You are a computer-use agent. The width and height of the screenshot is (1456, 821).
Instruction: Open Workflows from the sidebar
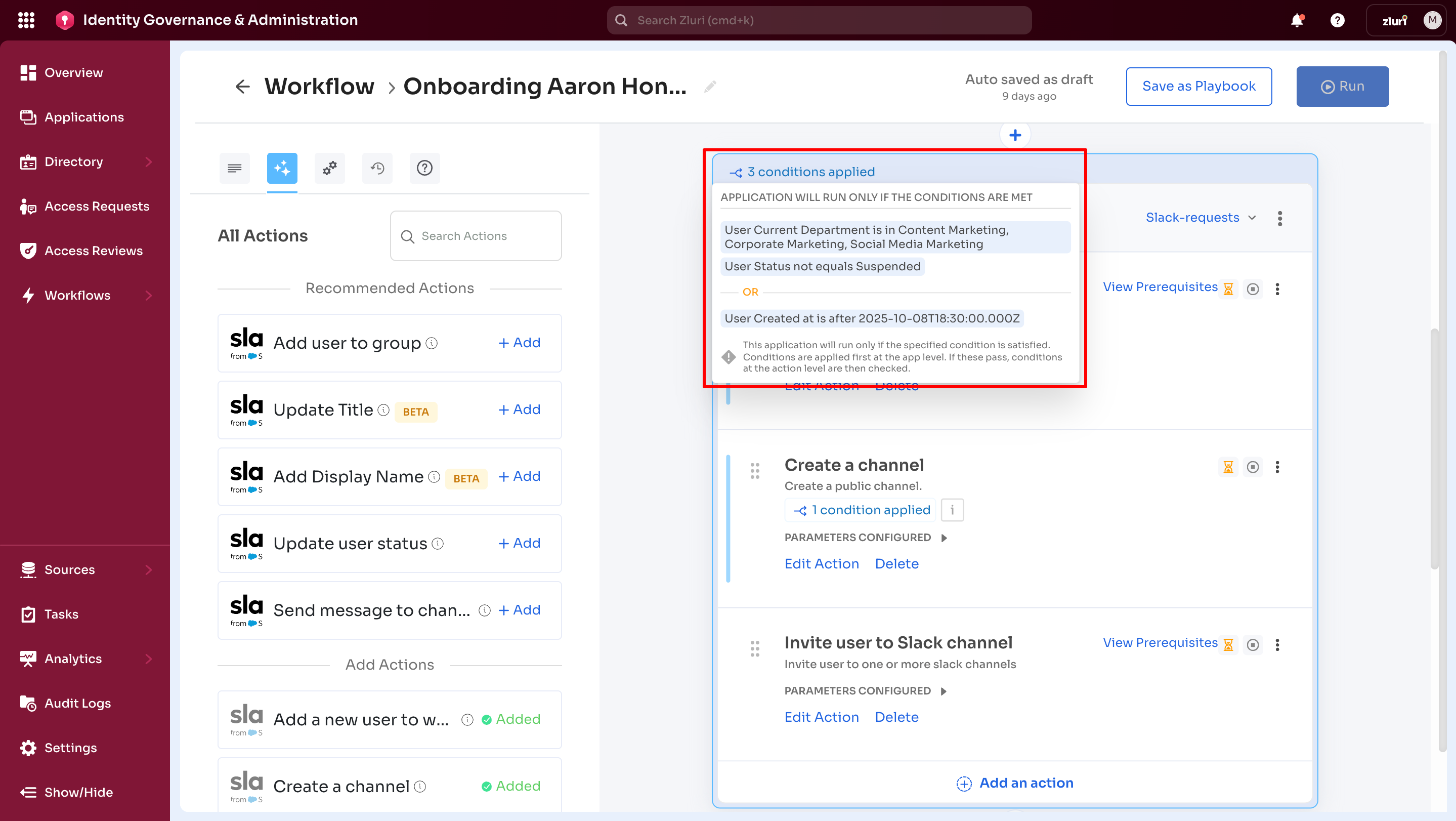click(77, 295)
